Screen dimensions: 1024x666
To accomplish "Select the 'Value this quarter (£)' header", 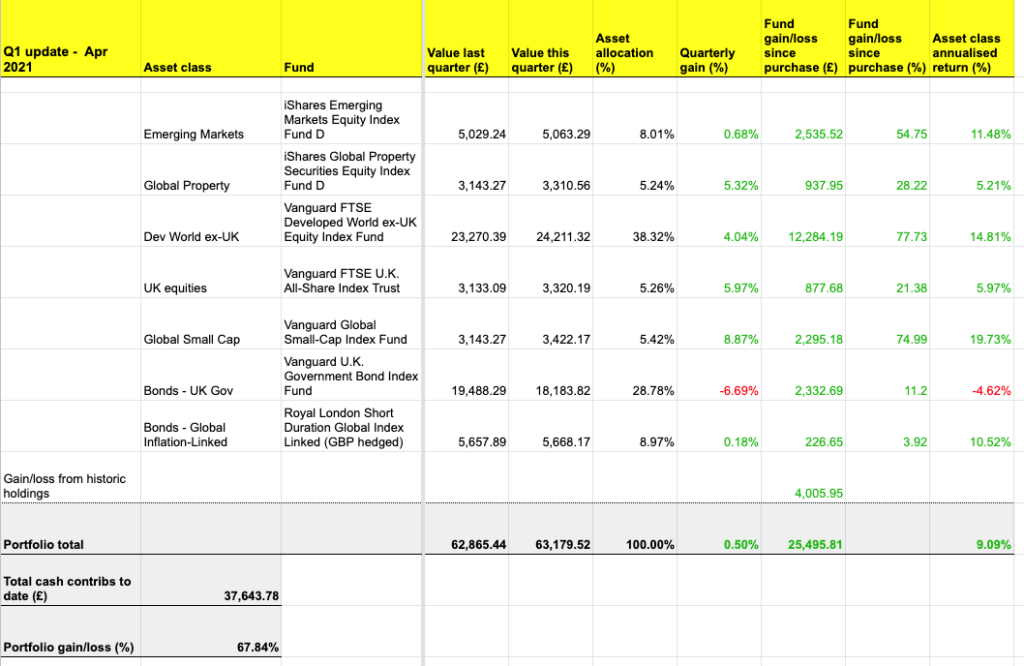I will click(x=551, y=39).
